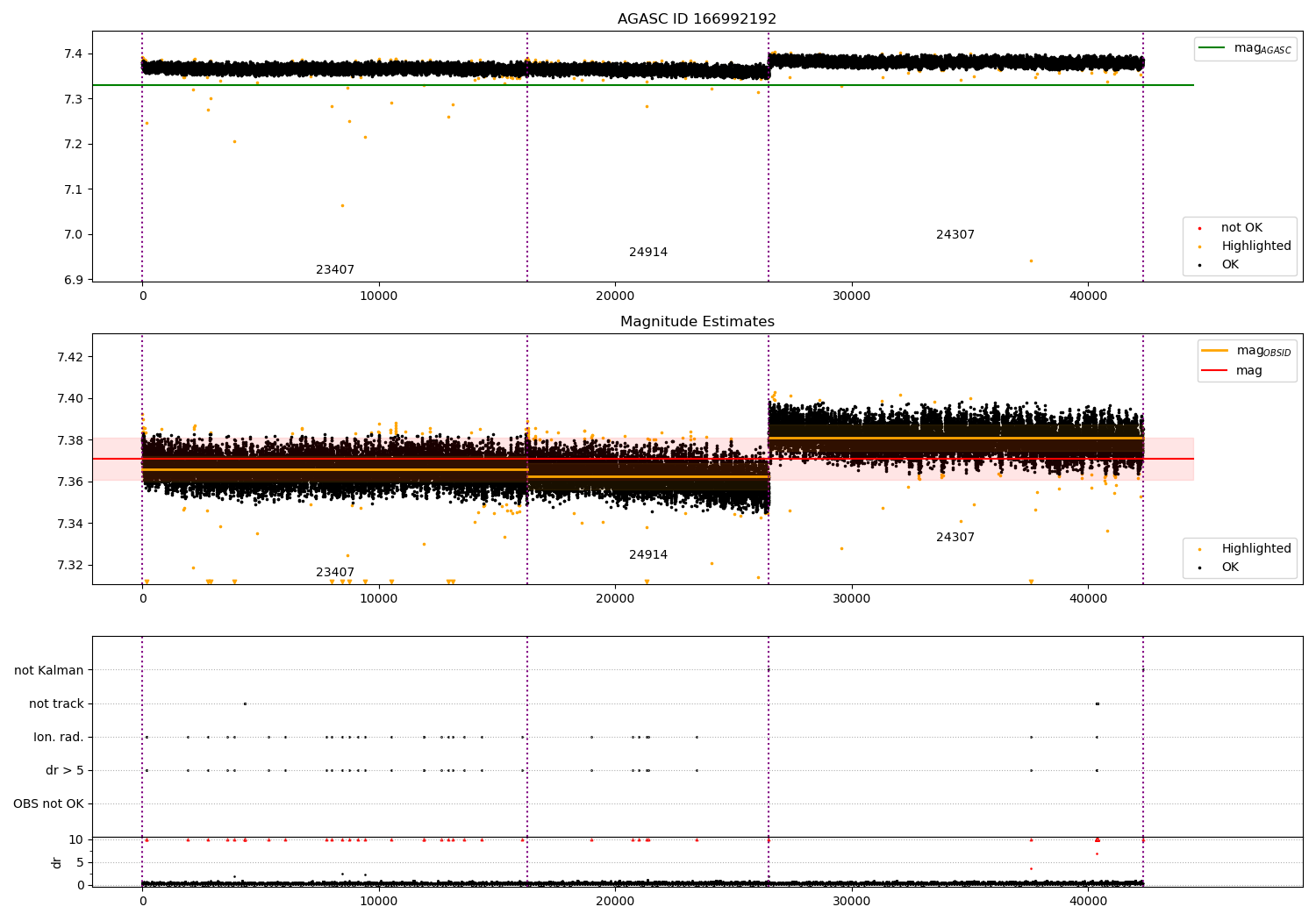The height and width of the screenshot is (921, 1316).
Task: Click obsid label 24307 in top plot
Action: (x=955, y=235)
